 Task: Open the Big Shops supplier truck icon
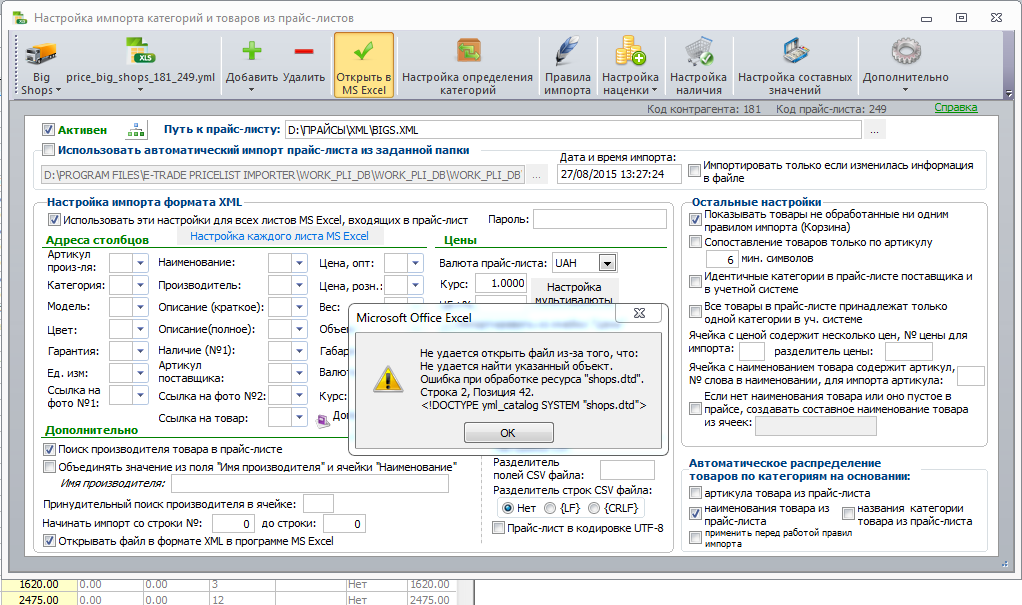pos(40,53)
